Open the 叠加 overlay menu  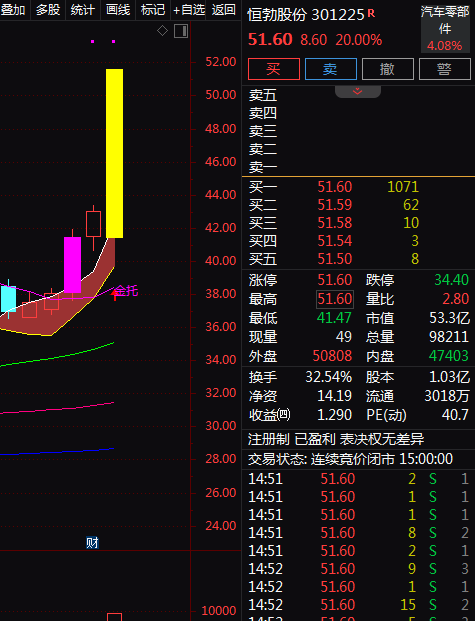13,10
